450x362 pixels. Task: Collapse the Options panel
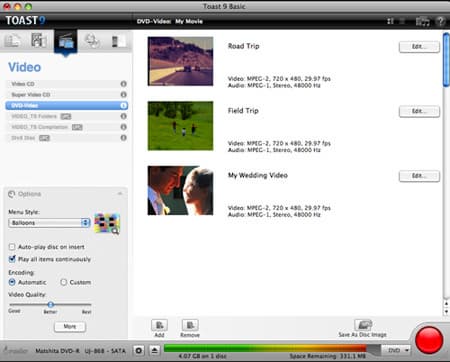click(x=120, y=193)
